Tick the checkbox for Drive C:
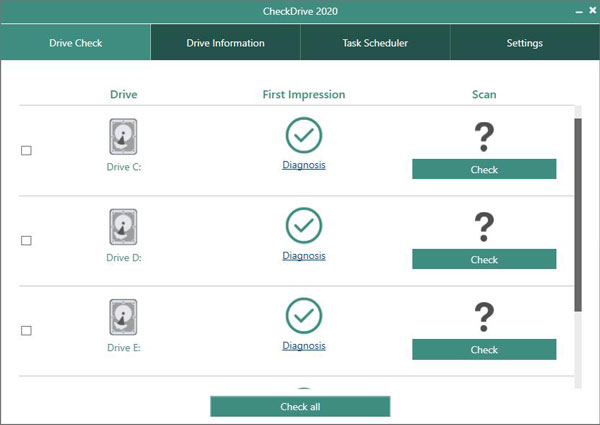This screenshot has height=425, width=600. pyautogui.click(x=26, y=150)
